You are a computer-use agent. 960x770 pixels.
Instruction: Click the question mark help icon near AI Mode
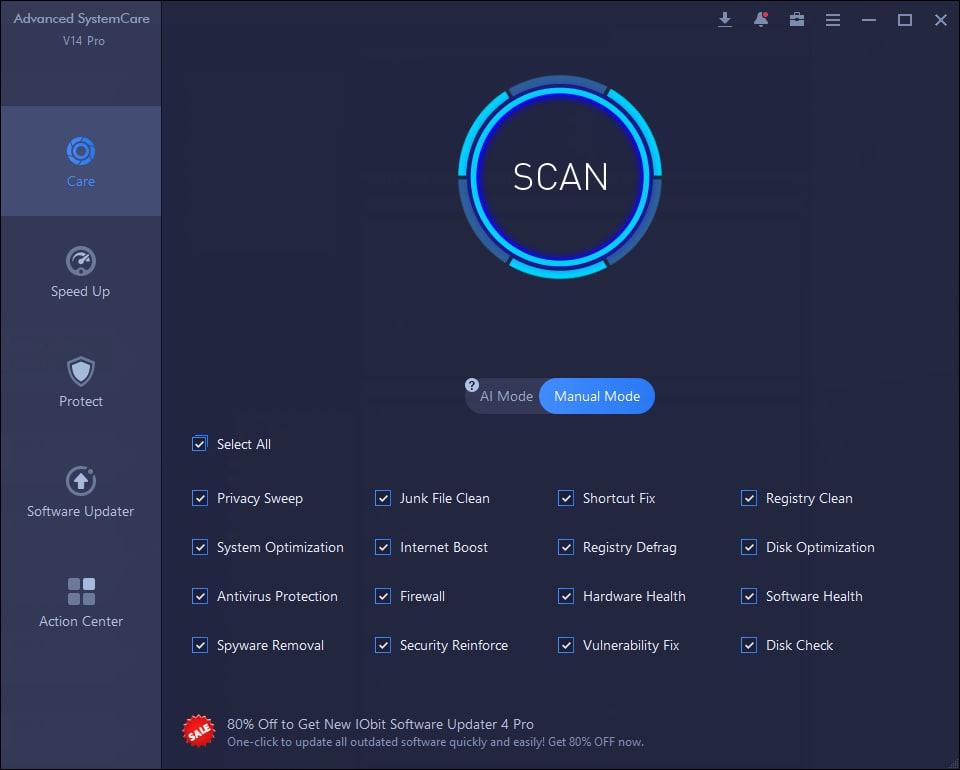pyautogui.click(x=471, y=385)
